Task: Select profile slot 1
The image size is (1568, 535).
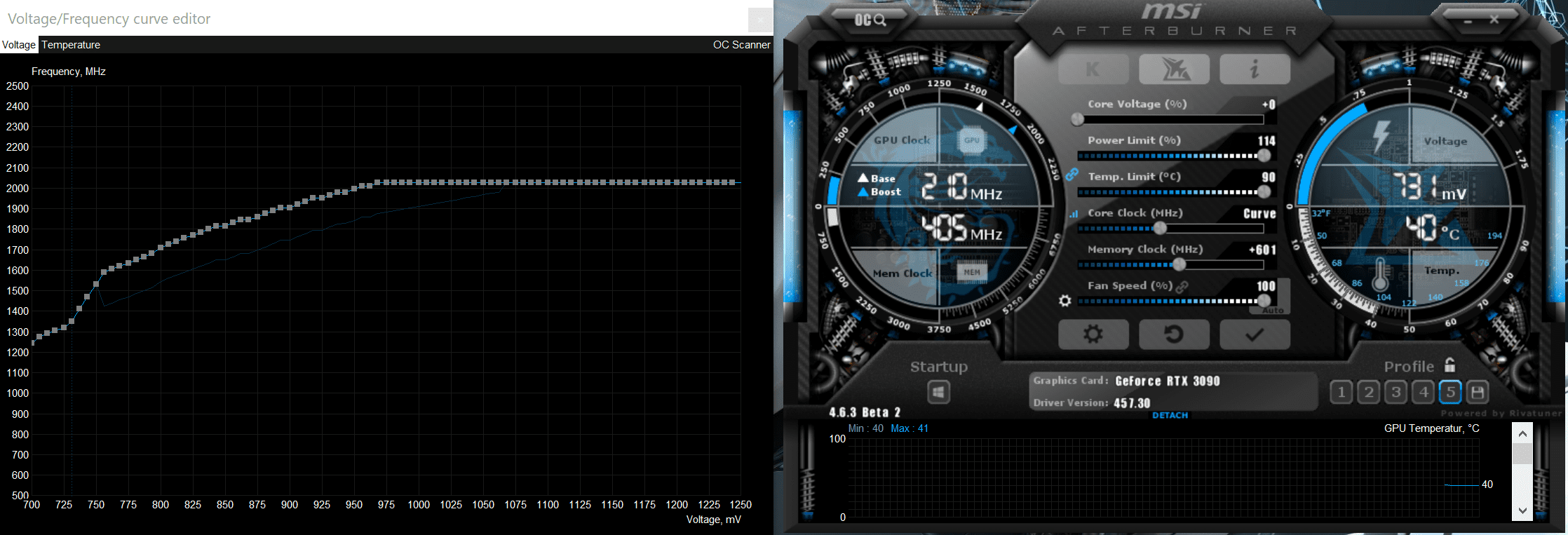Action: 1341,392
